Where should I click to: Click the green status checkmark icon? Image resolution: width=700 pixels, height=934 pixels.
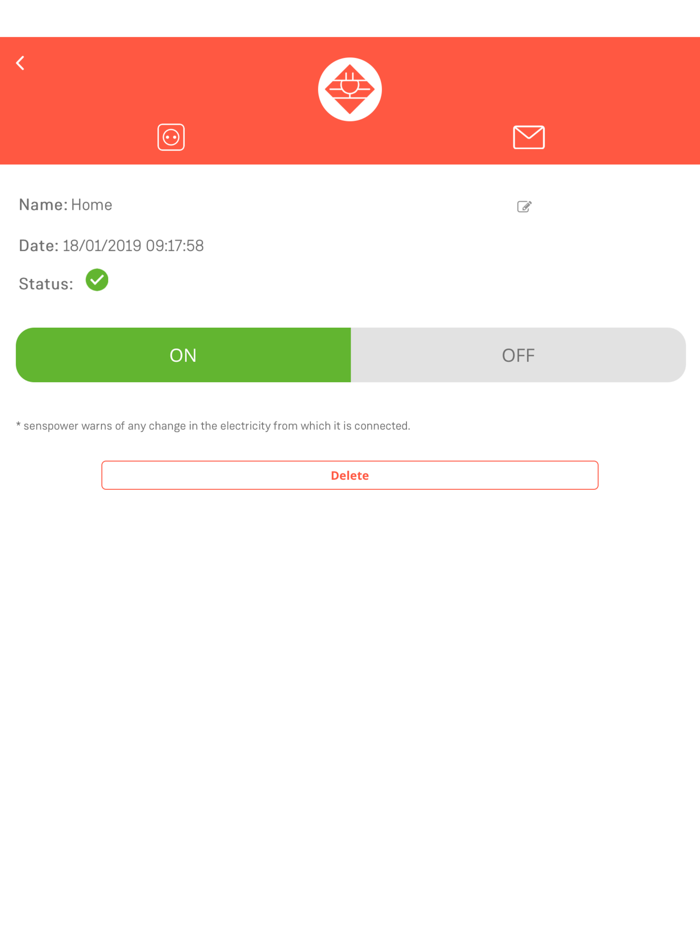pos(97,280)
